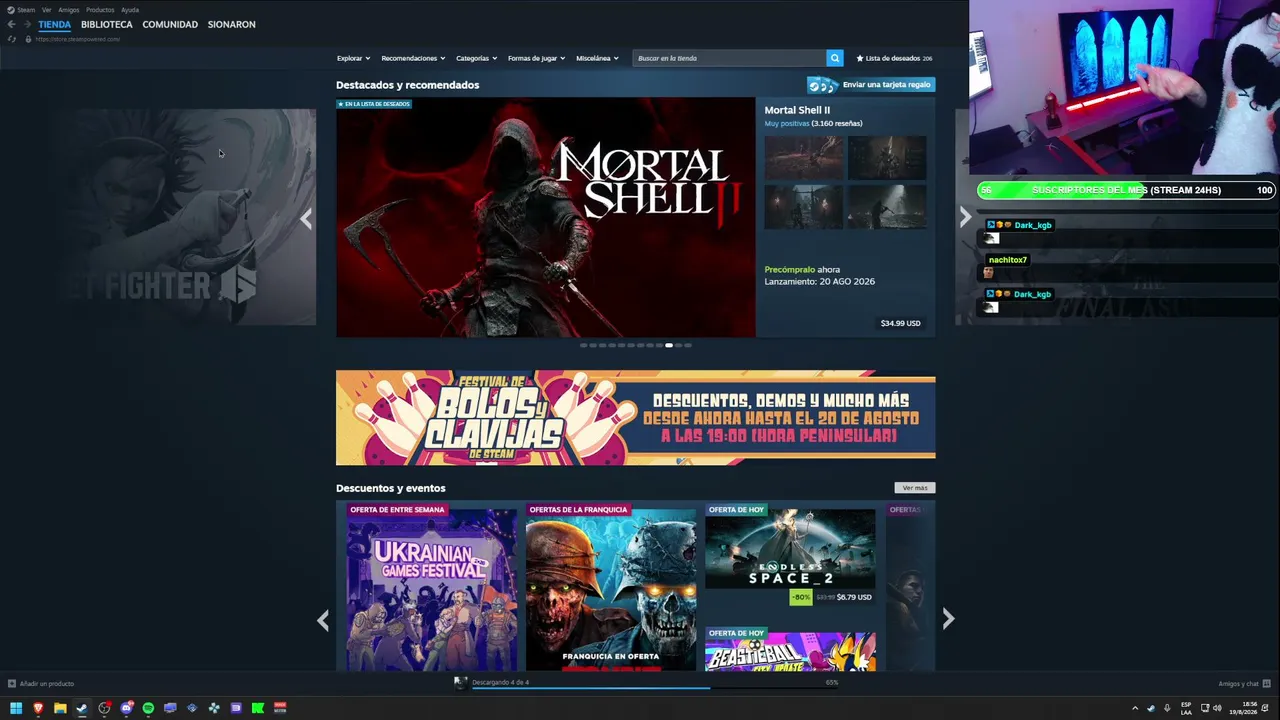Screen dimensions: 1280x720
Task: Switch to the BIBLIOTECA tab
Action: point(107,24)
